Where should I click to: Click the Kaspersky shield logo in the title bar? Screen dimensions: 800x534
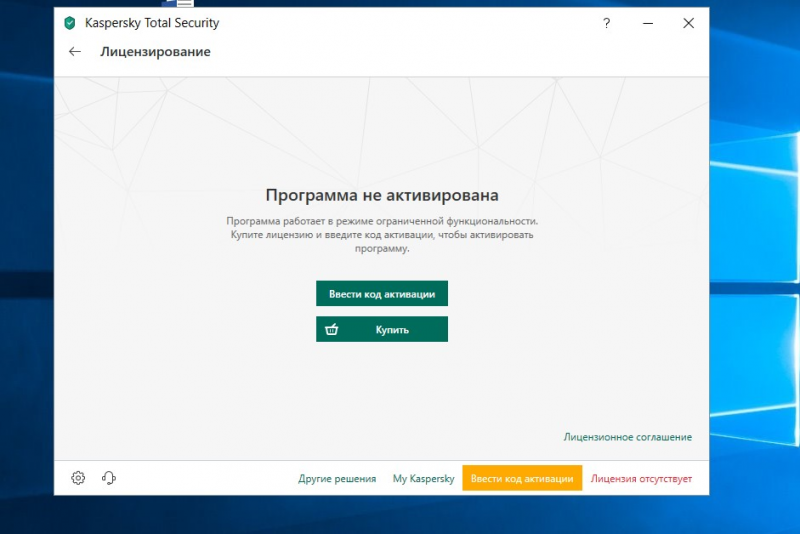(70, 23)
